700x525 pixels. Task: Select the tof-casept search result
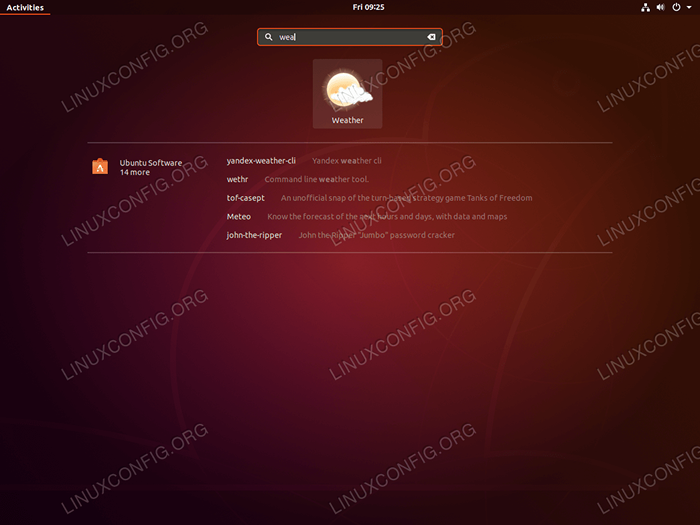pyautogui.click(x=246, y=198)
